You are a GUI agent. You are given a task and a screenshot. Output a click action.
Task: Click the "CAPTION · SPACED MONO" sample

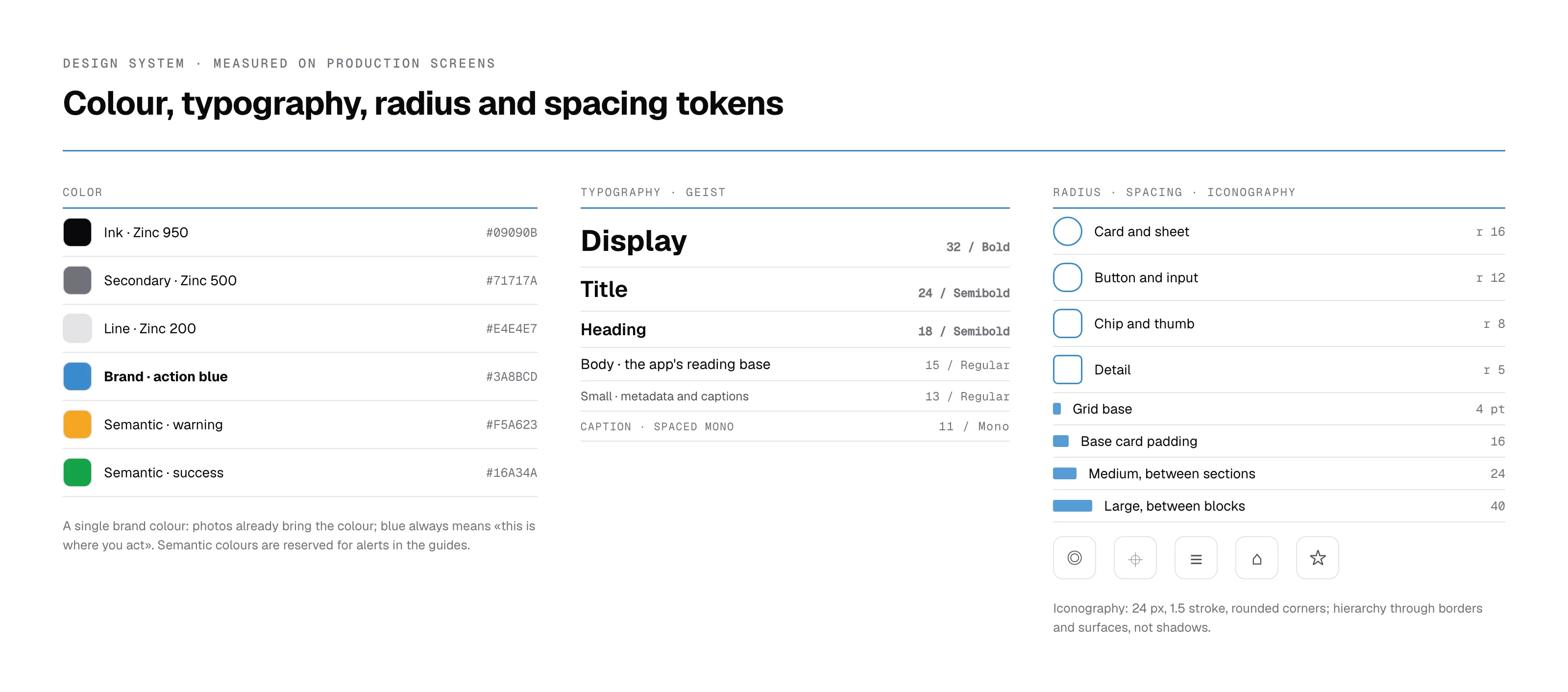pyautogui.click(x=657, y=427)
